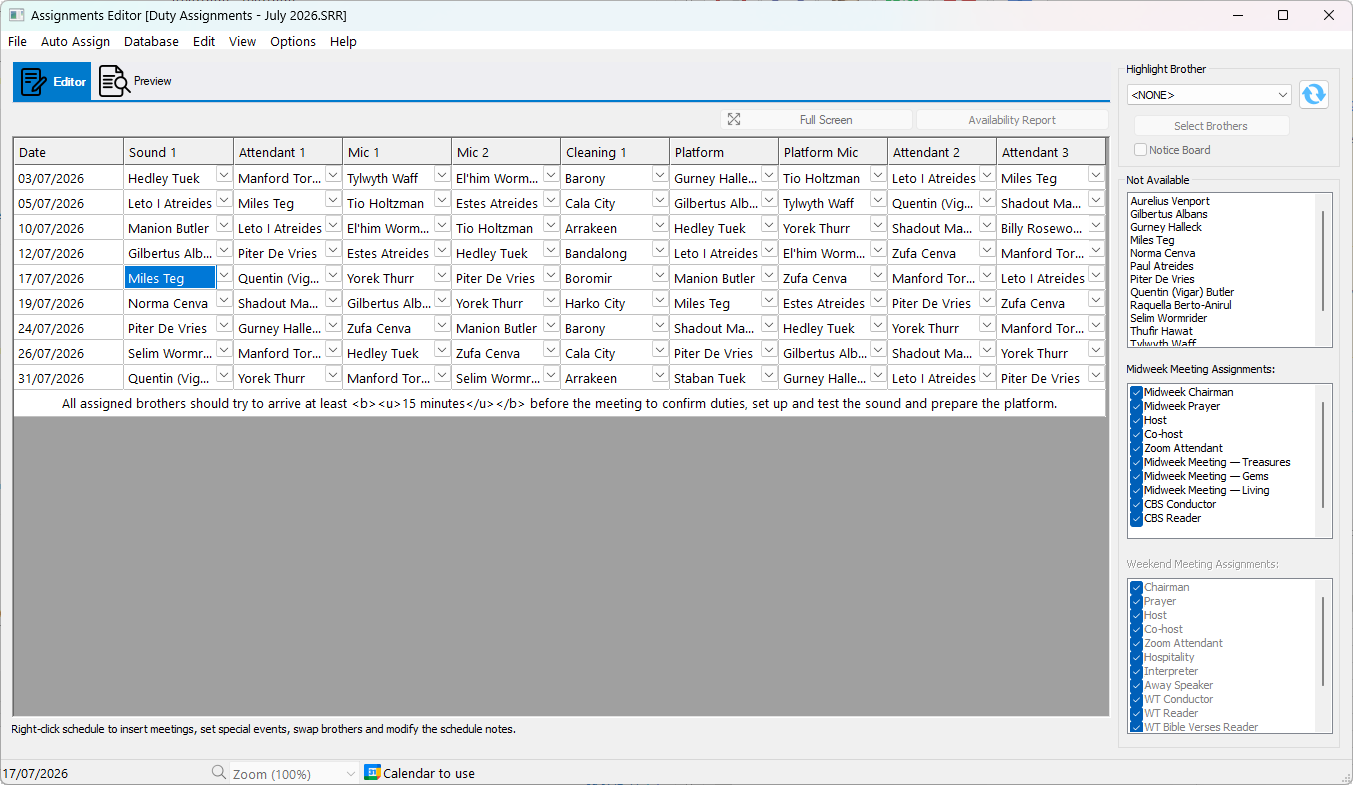Open Platform Mic dropdown for 26/07/2026
The height and width of the screenshot is (785, 1353).
pos(878,350)
